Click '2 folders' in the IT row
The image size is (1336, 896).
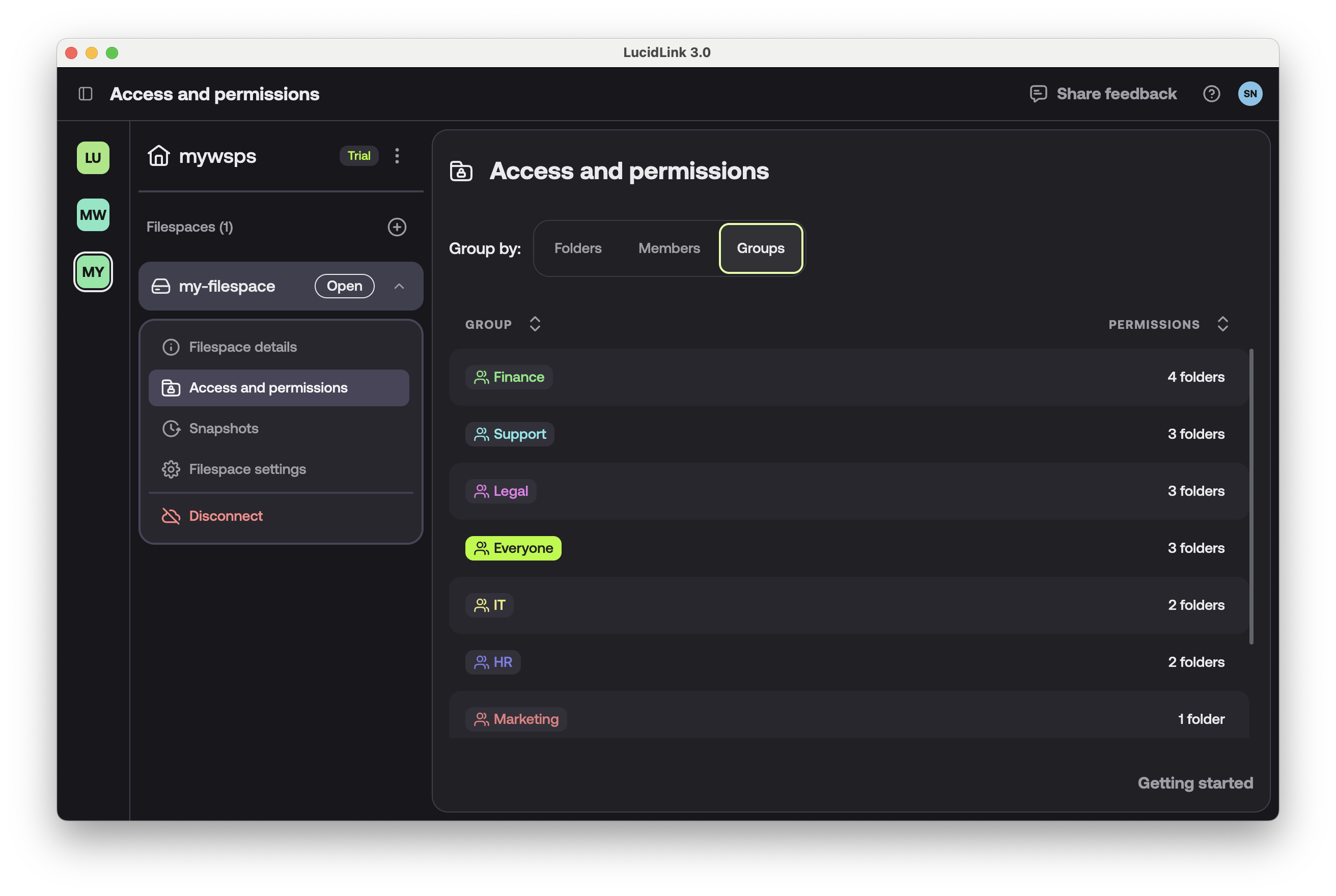pos(1195,605)
